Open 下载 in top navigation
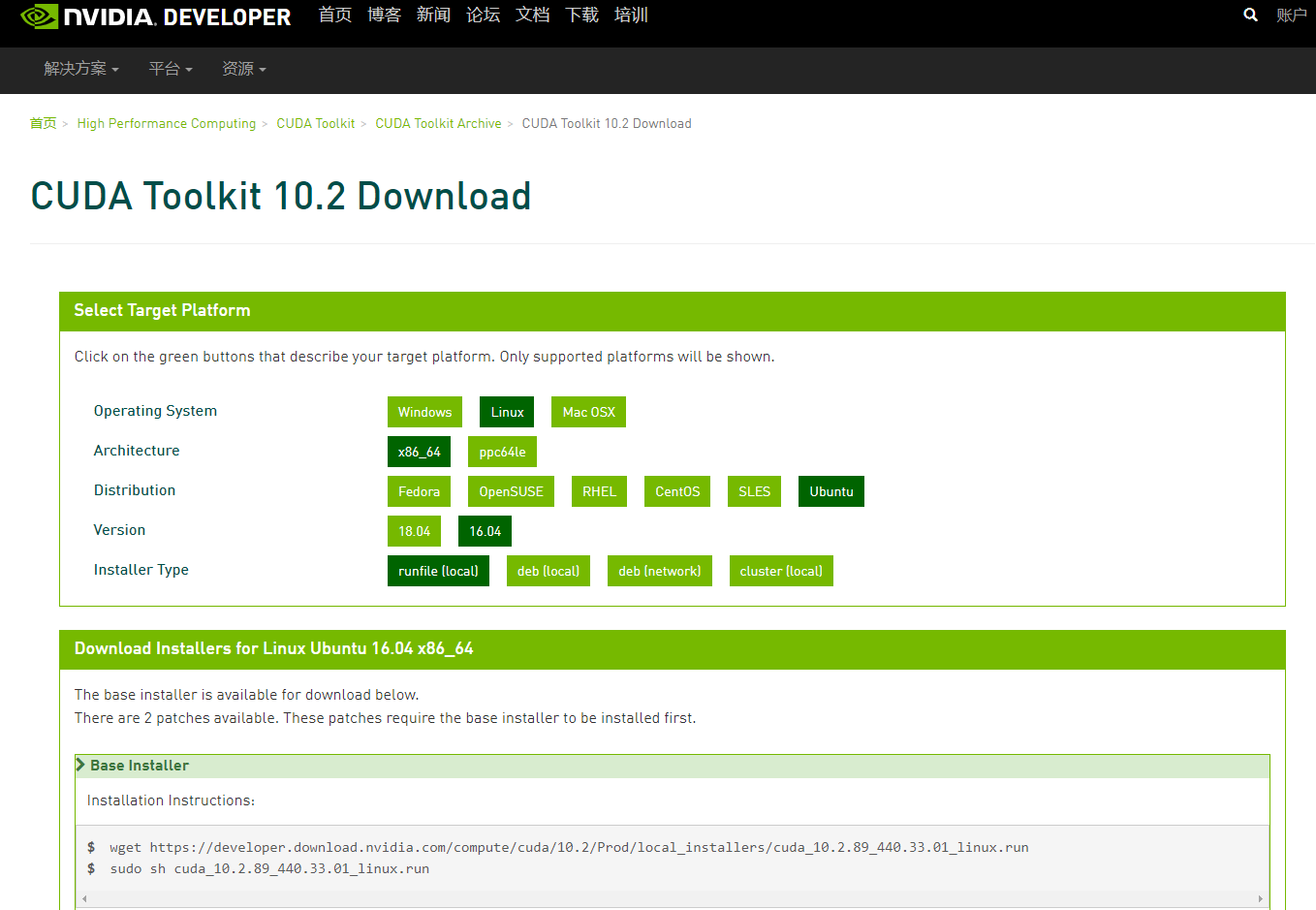The image size is (1316, 910). tap(581, 15)
